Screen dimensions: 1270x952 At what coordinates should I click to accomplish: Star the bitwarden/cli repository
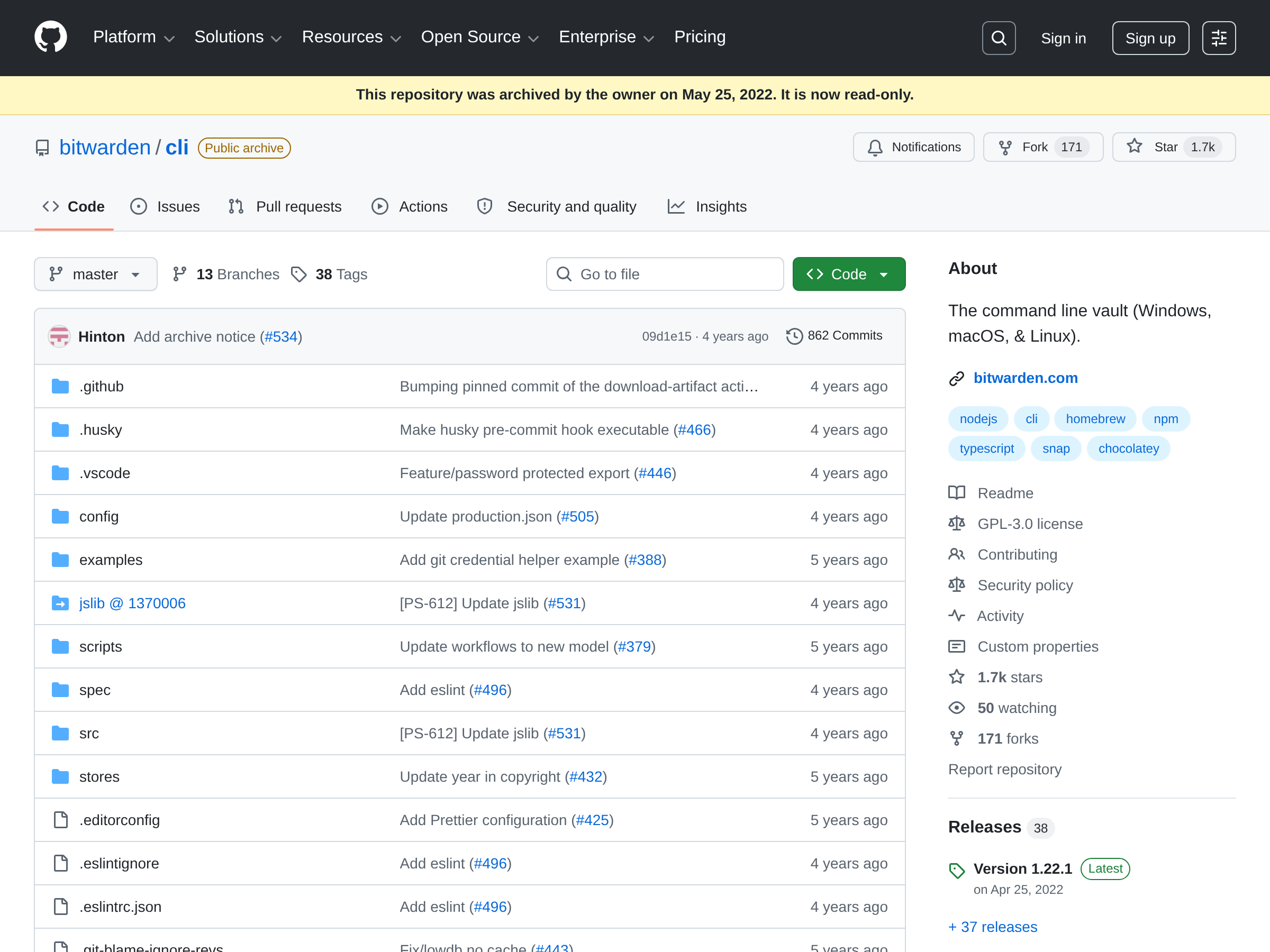point(1173,148)
